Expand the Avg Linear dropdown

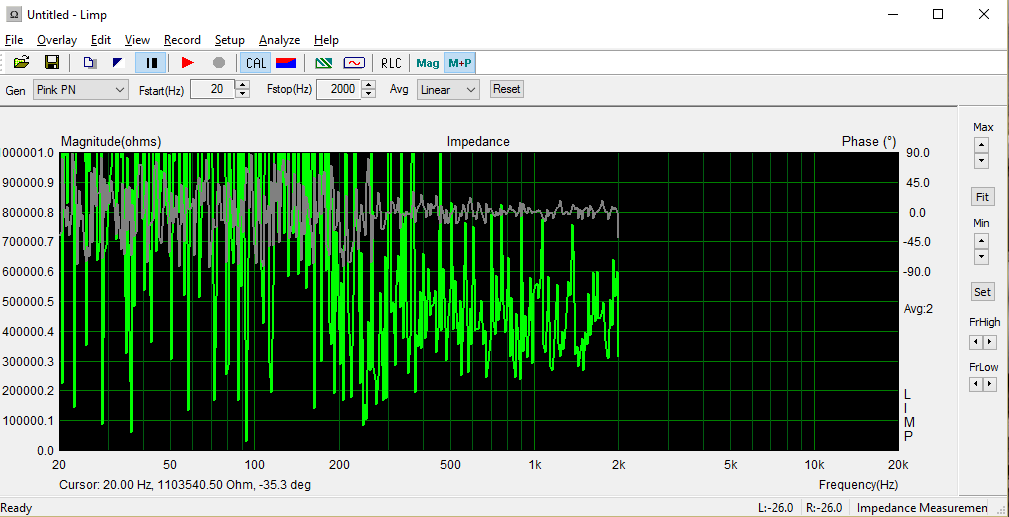[448, 89]
